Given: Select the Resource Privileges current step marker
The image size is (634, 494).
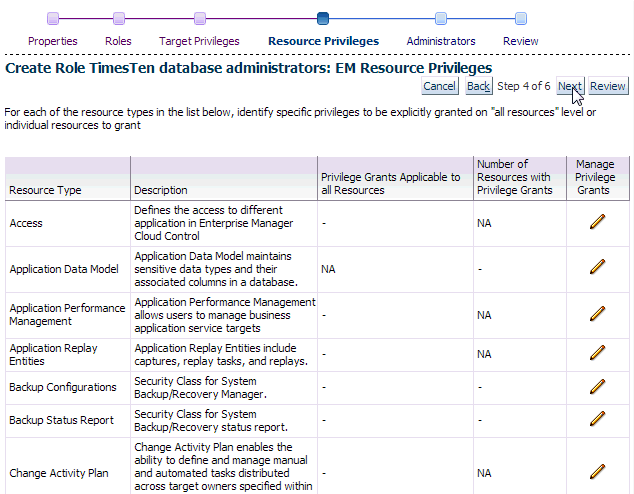Looking at the screenshot, I should coord(323,18).
